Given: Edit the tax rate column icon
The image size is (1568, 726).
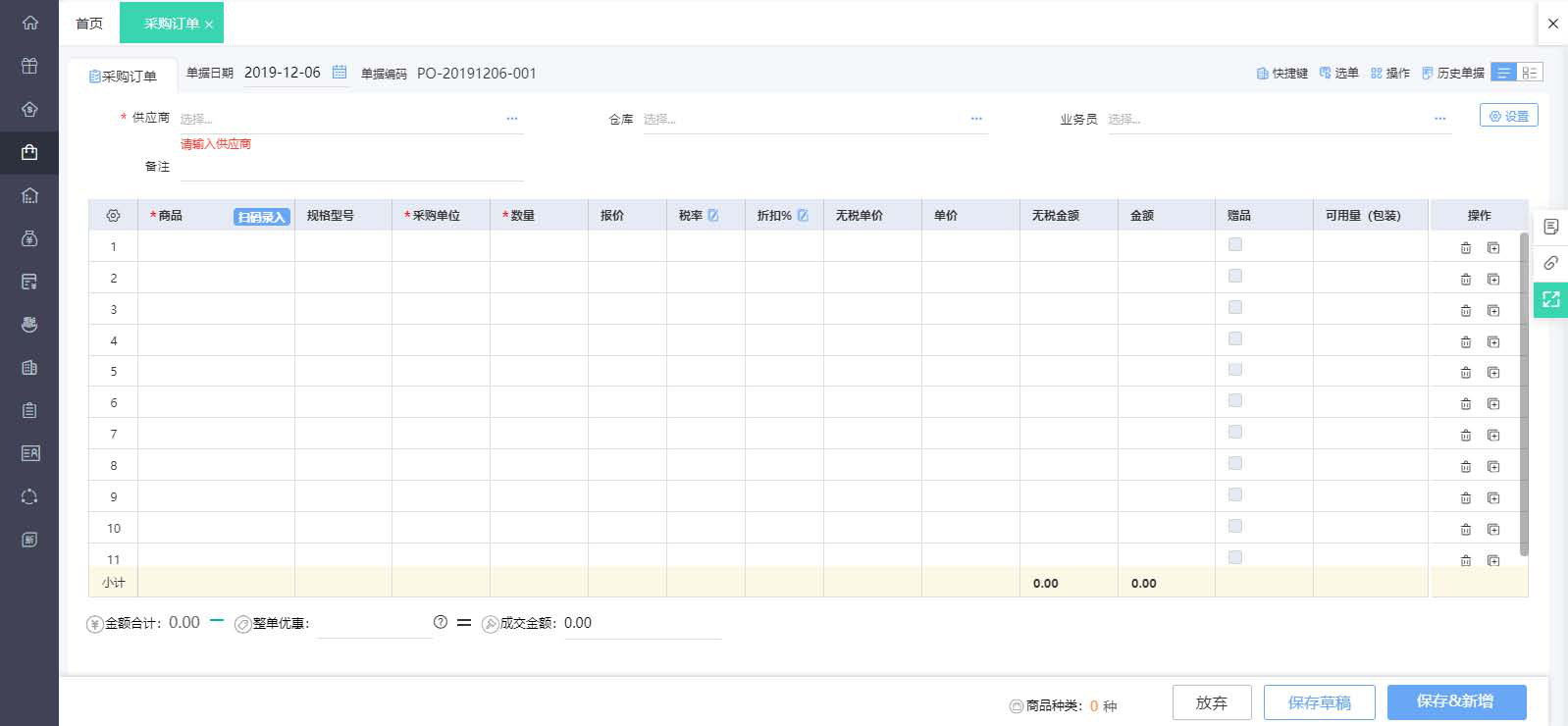Looking at the screenshot, I should (x=713, y=216).
